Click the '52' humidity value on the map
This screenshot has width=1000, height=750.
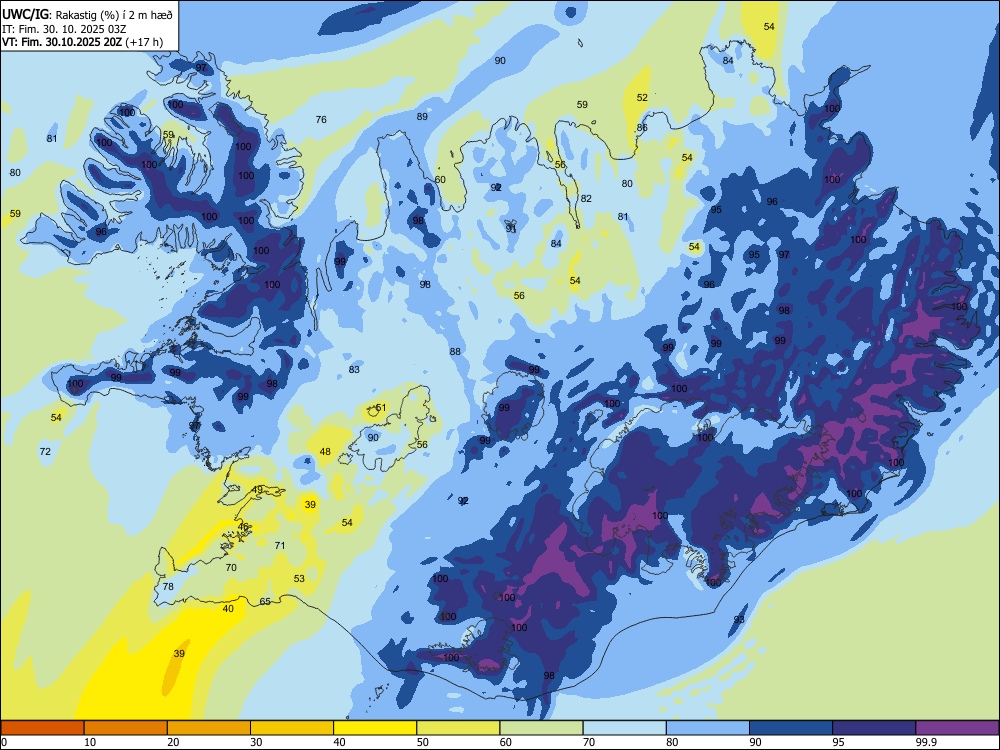642,98
